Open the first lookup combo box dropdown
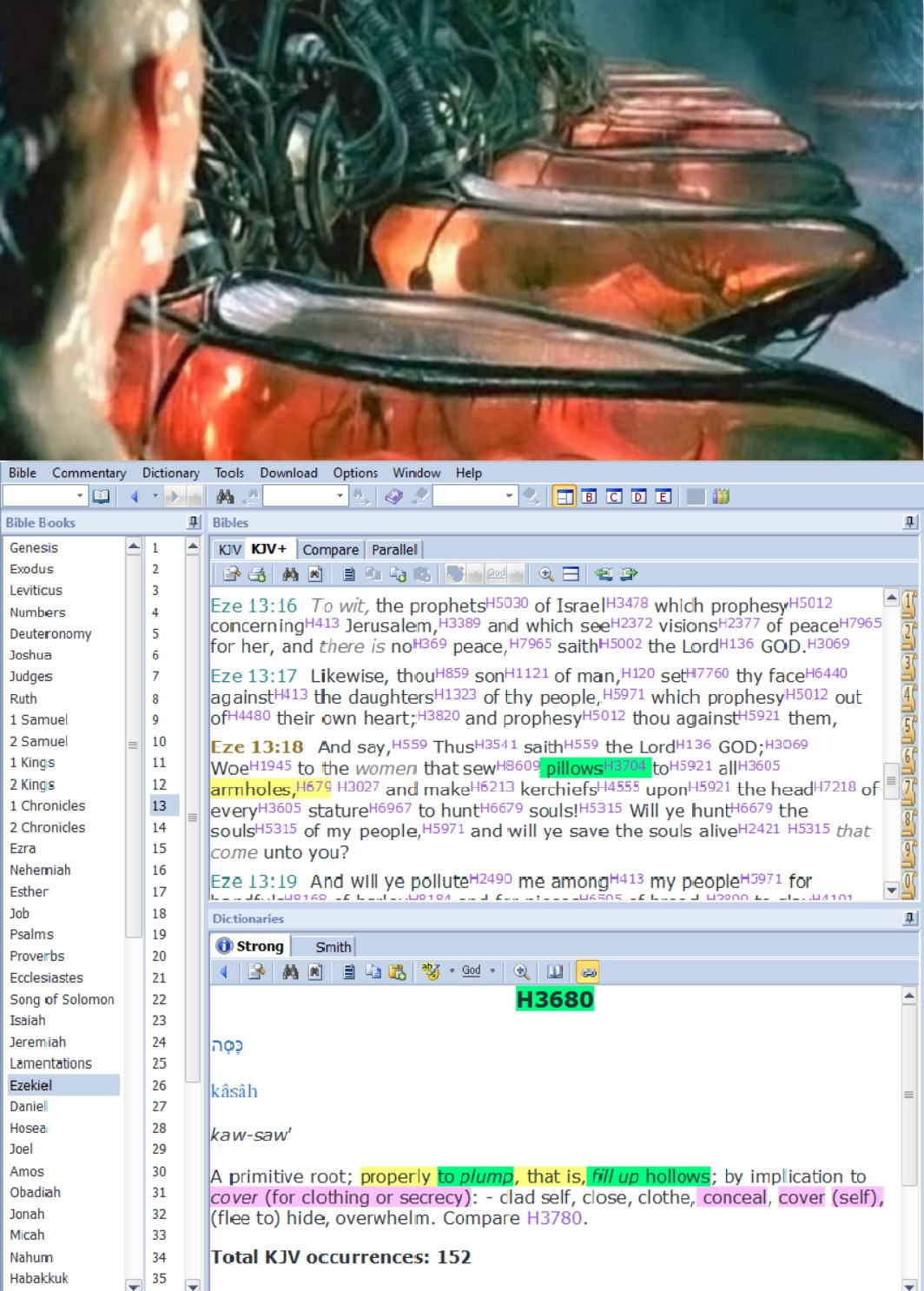The height and width of the screenshot is (1291, 924). (x=80, y=496)
